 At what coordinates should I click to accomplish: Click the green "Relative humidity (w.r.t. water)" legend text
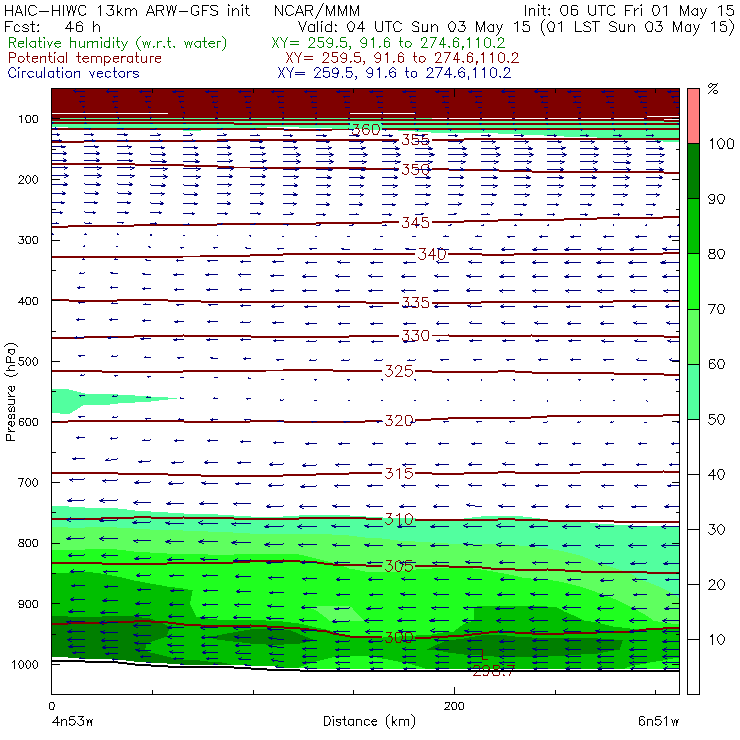(118, 43)
